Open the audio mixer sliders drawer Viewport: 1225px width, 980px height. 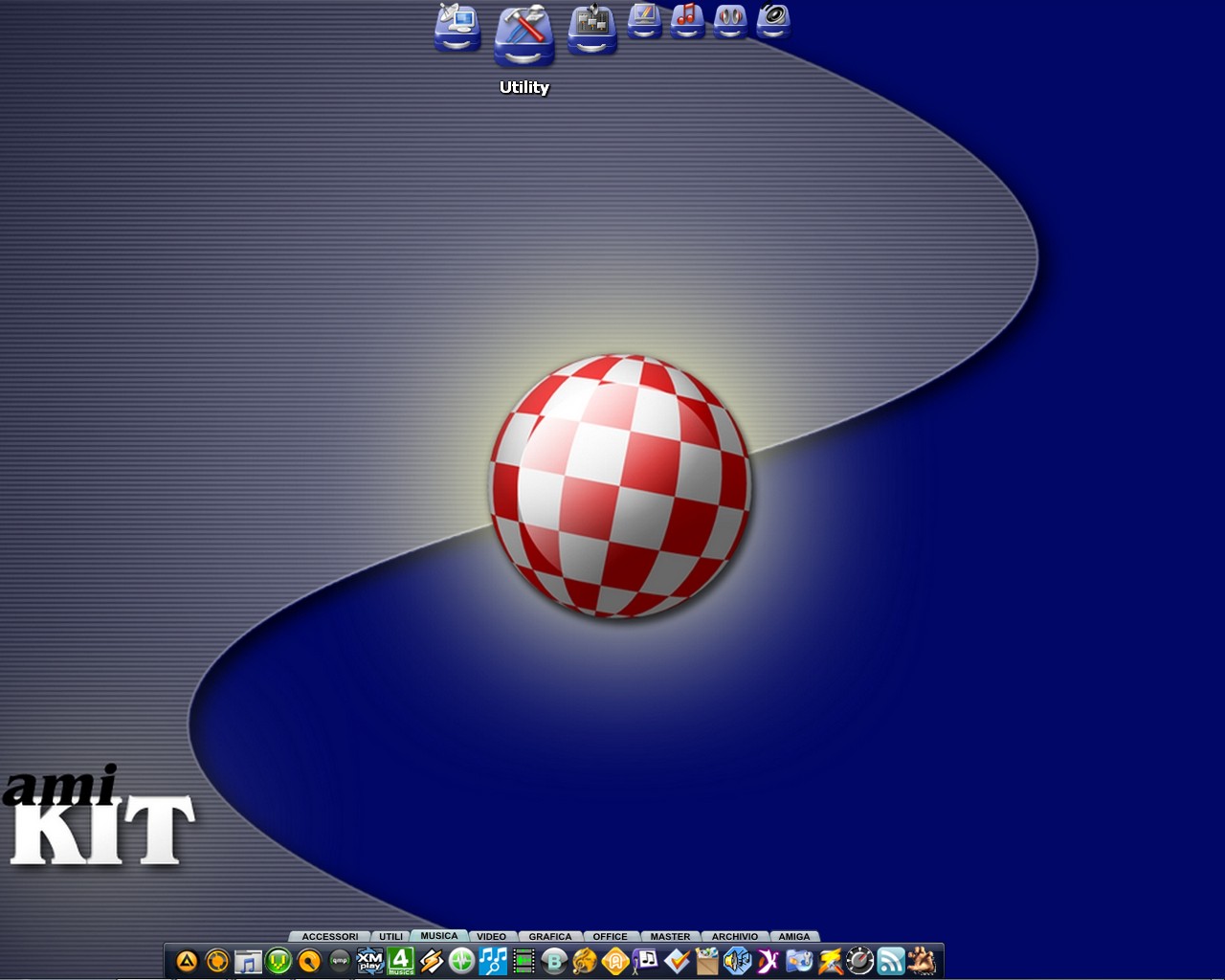(x=591, y=31)
